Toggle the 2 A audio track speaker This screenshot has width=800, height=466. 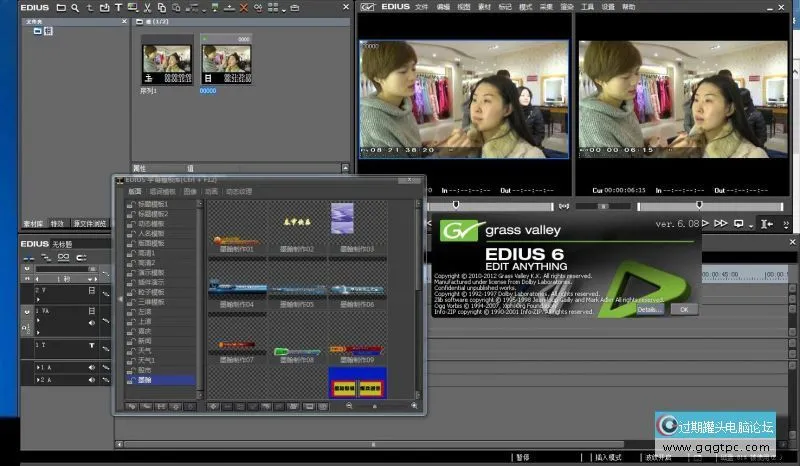click(x=91, y=381)
